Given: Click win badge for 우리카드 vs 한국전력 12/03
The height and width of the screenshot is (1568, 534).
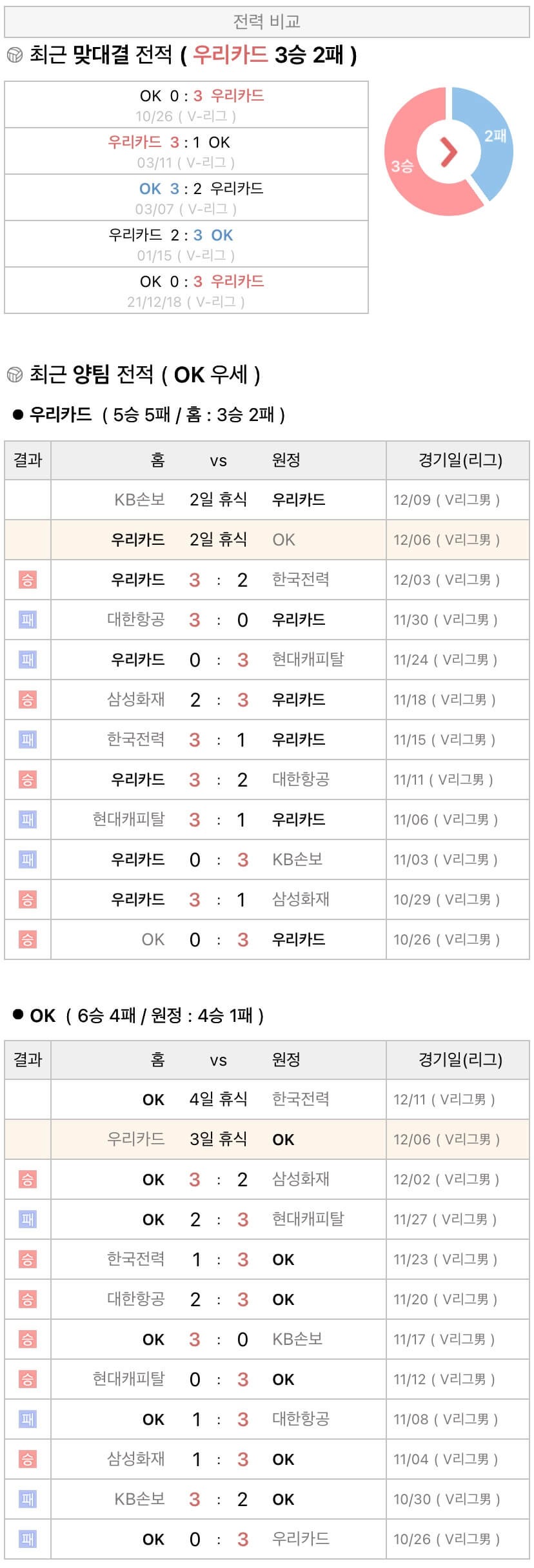Looking at the screenshot, I should pos(28,580).
